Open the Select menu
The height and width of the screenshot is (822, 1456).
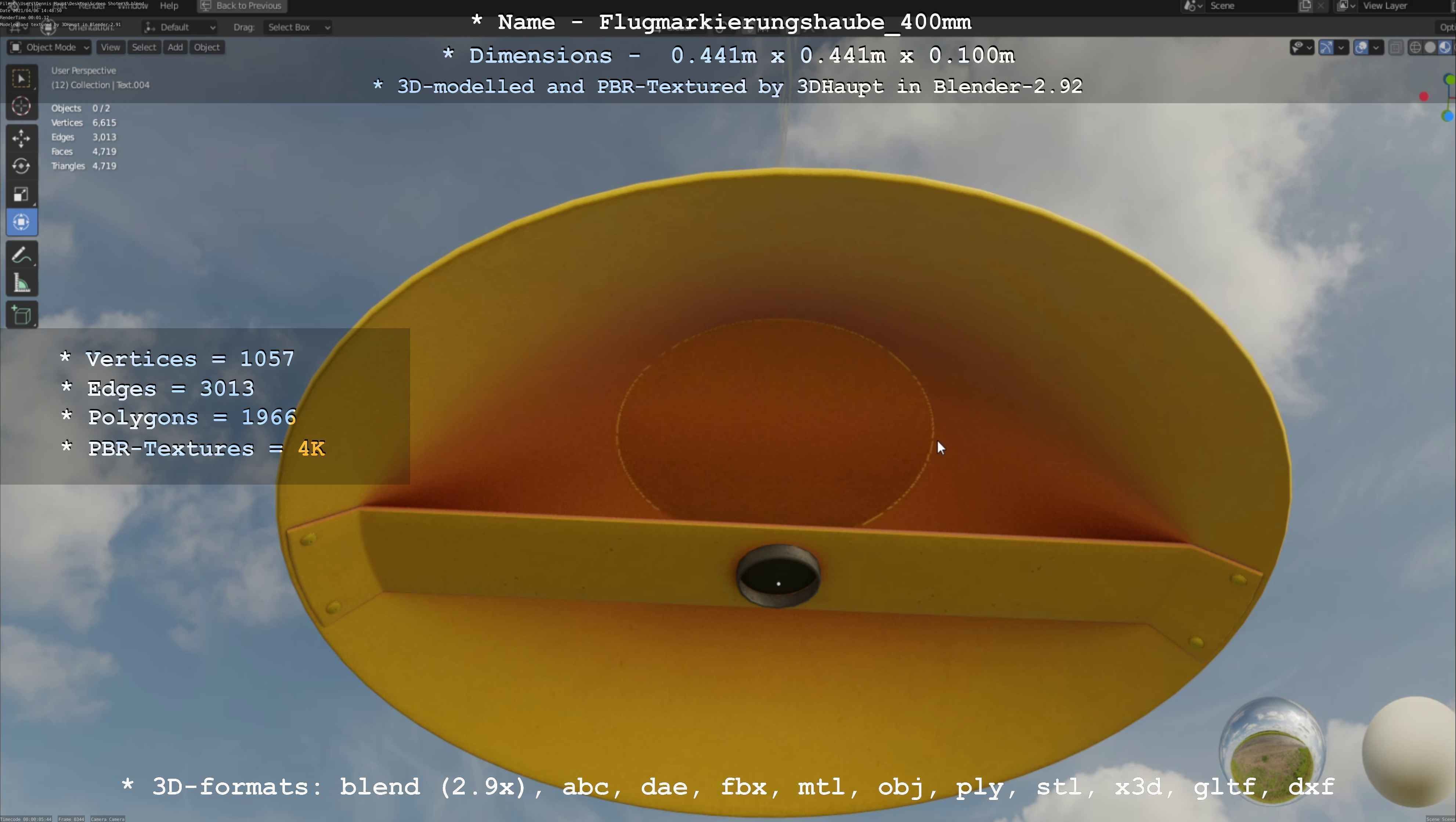[x=144, y=47]
